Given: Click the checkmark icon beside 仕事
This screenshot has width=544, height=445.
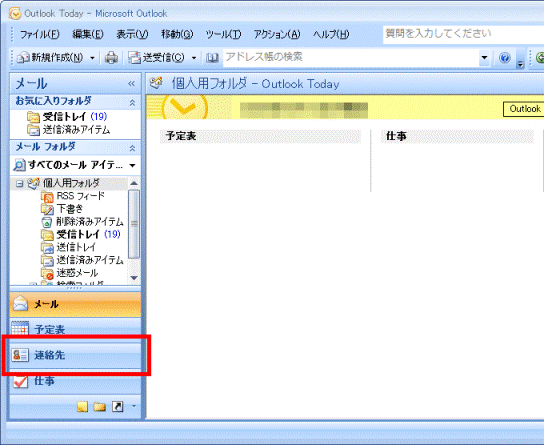Looking at the screenshot, I should [x=20, y=382].
